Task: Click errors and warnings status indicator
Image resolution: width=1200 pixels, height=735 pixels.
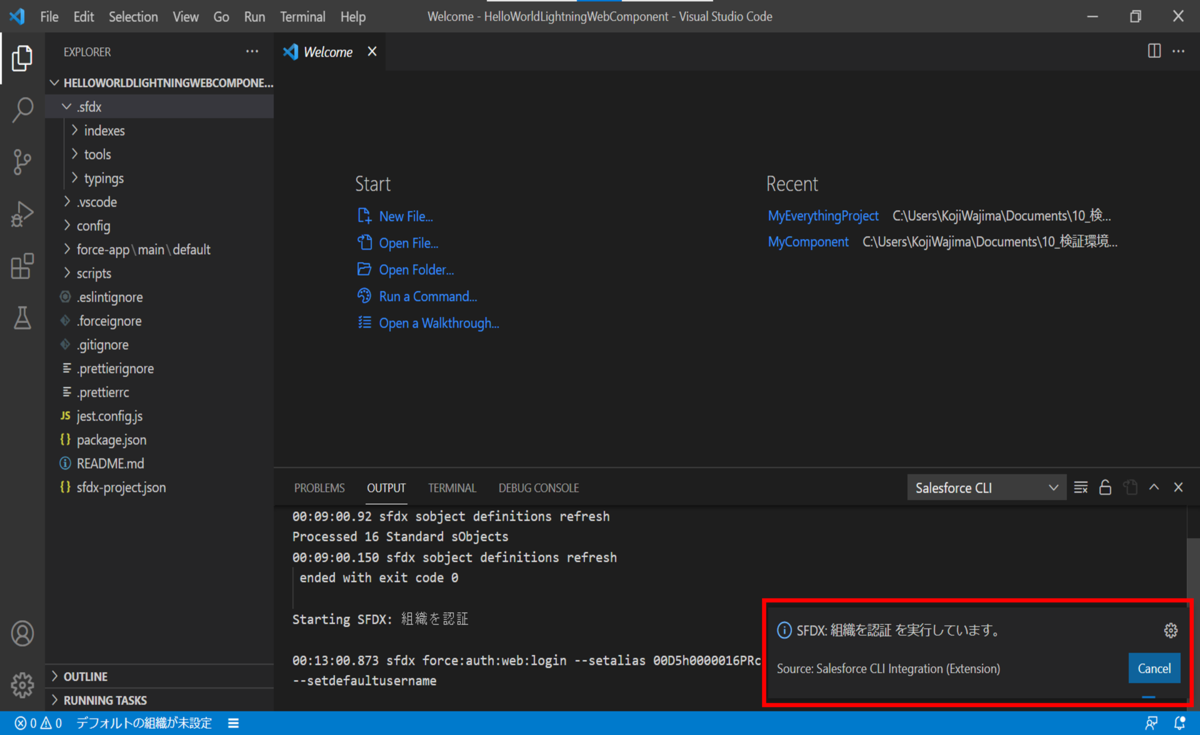Action: (38, 723)
